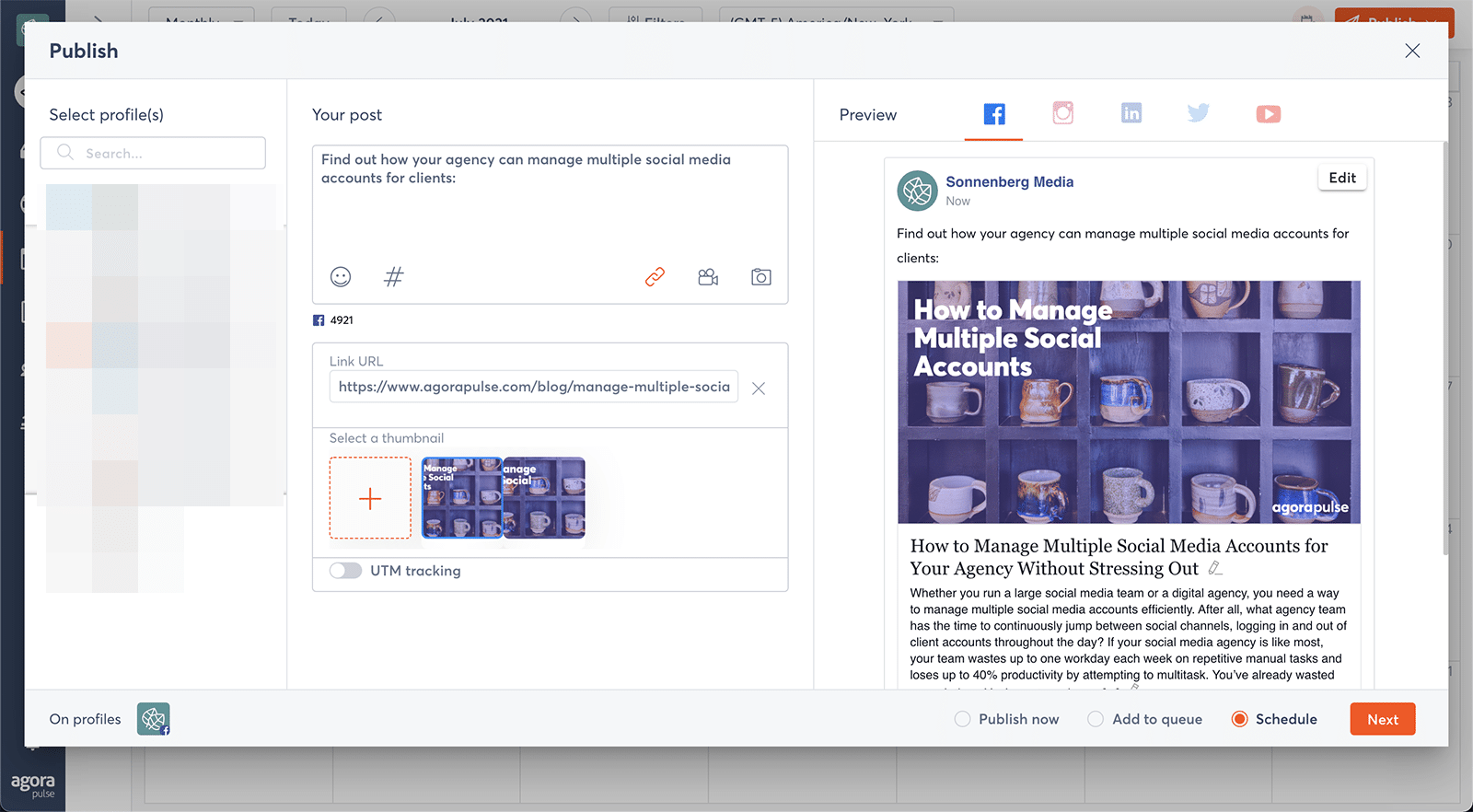Switch preview to Facebook tab

994,114
